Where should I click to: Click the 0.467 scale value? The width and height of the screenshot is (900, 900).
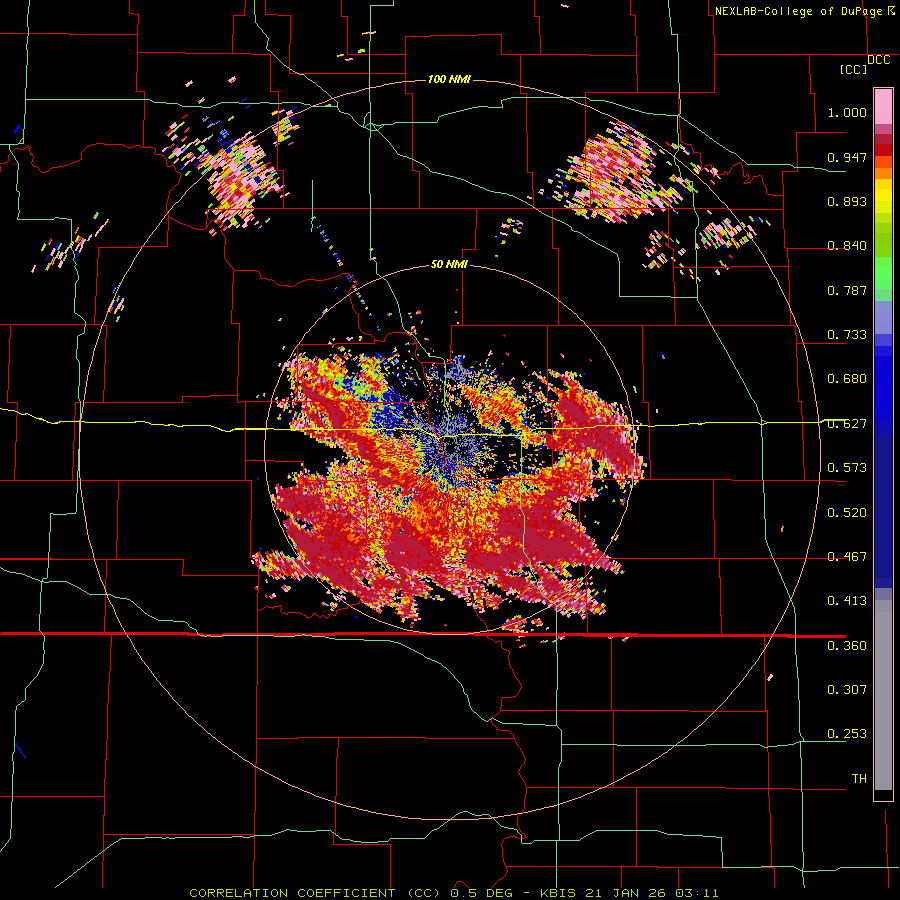[x=847, y=557]
